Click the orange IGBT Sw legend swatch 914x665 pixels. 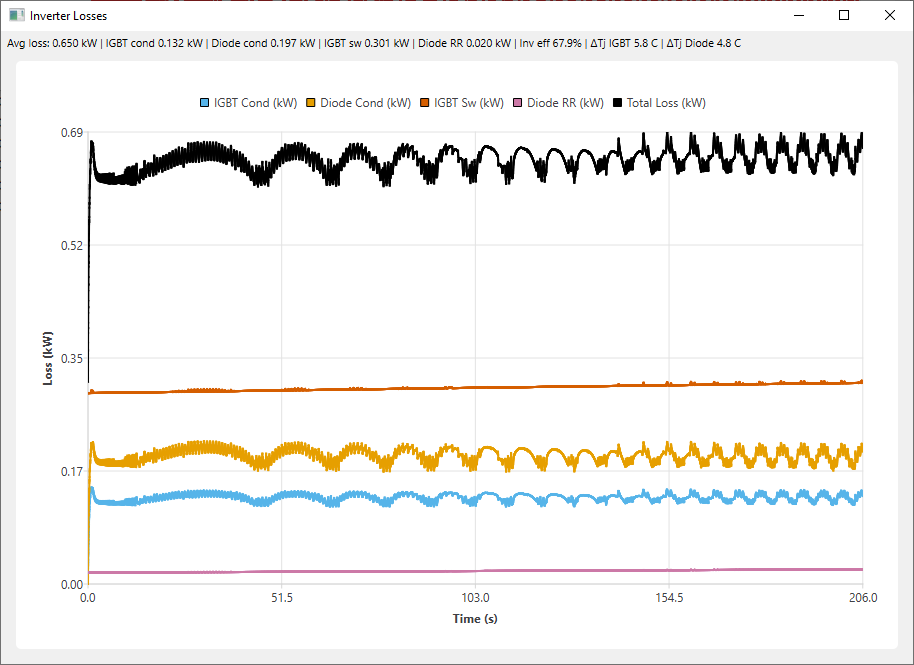click(424, 103)
